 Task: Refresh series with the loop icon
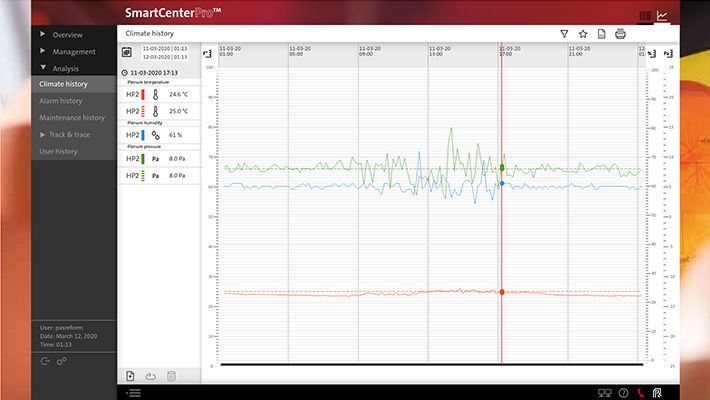pyautogui.click(x=150, y=376)
